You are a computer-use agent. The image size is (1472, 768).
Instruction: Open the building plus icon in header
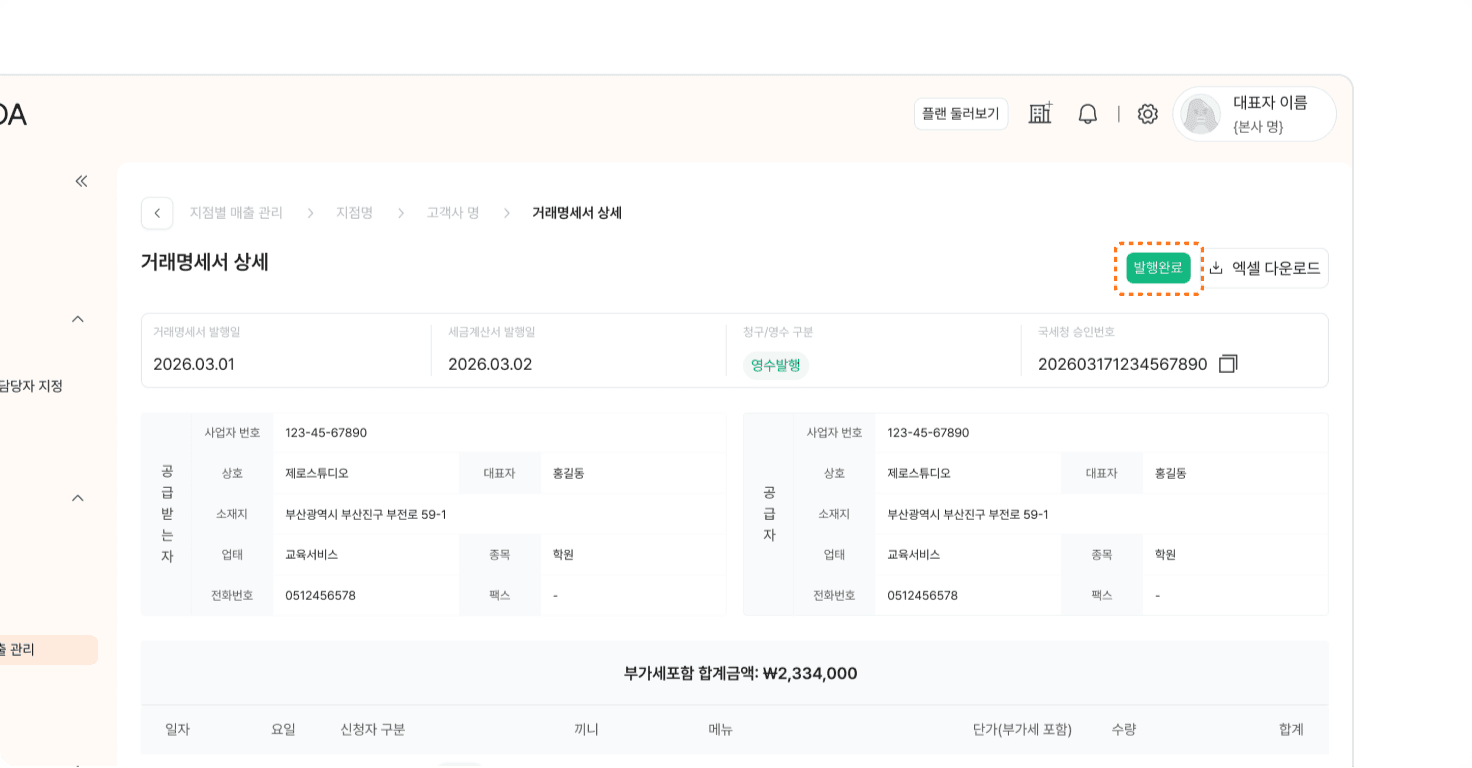pos(1041,114)
